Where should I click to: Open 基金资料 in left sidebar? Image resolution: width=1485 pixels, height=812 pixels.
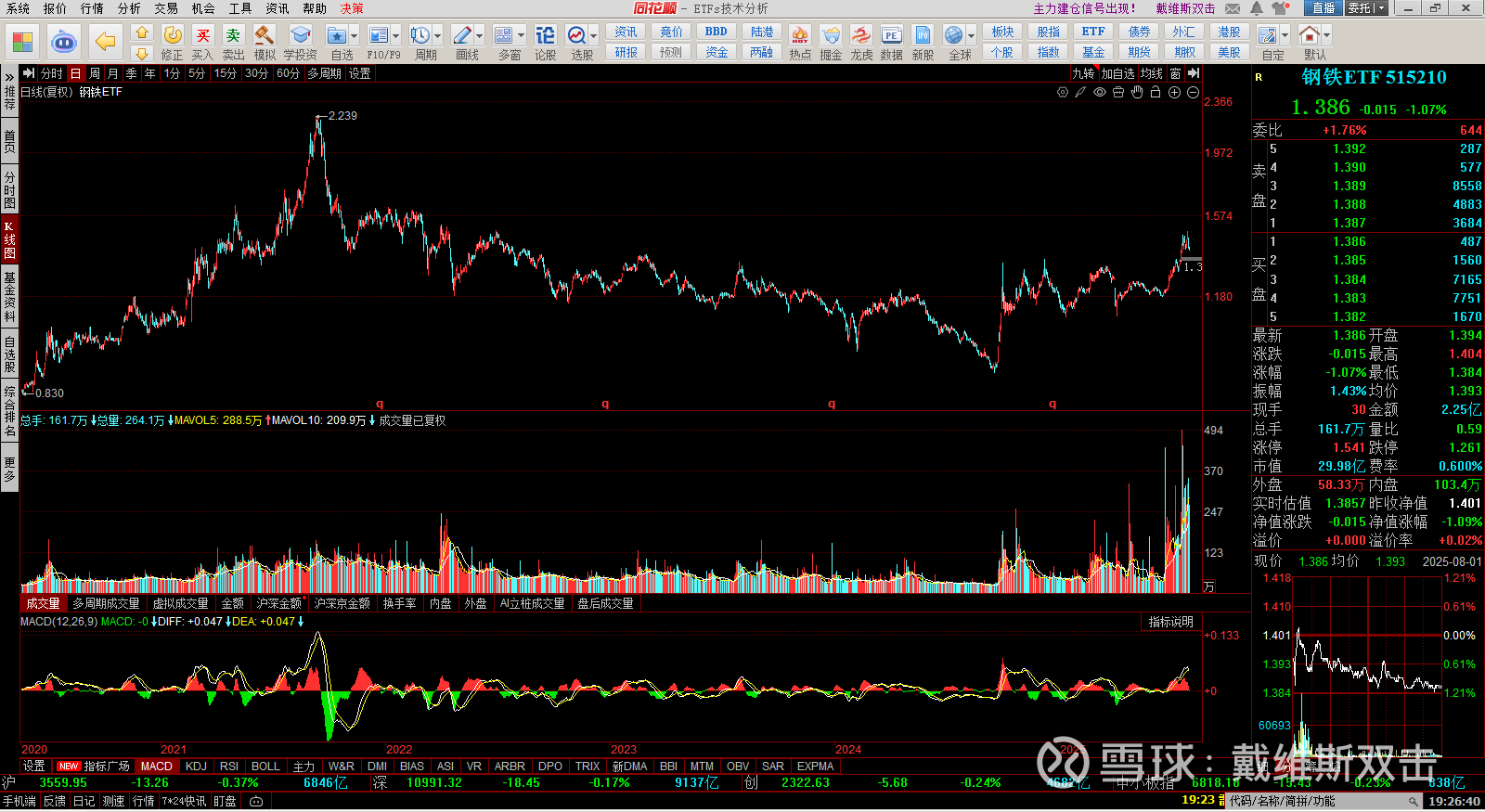[x=9, y=297]
